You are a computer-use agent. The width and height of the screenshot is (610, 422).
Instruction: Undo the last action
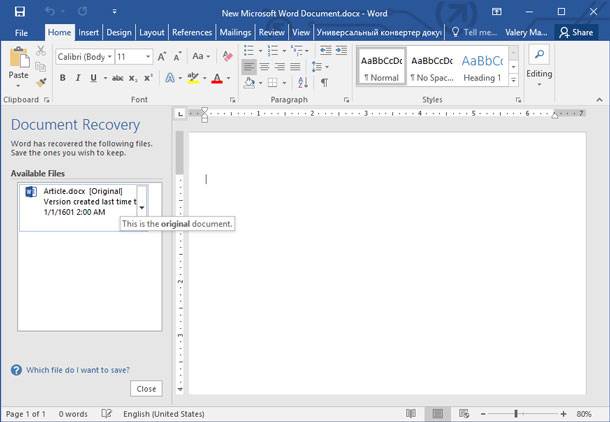coord(49,11)
